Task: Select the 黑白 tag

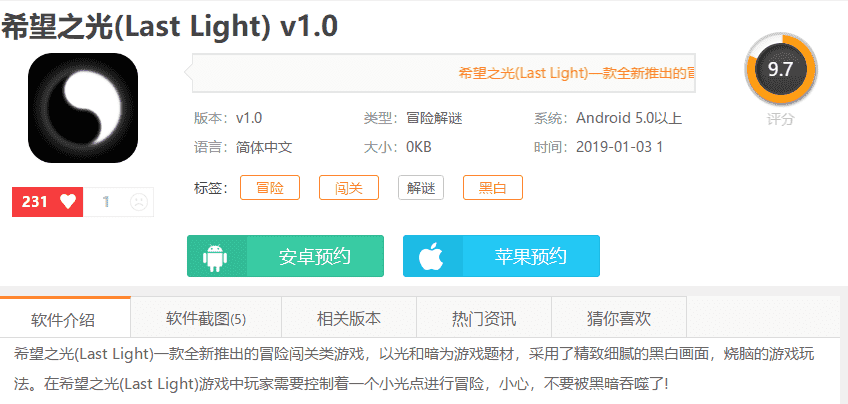Action: point(493,187)
